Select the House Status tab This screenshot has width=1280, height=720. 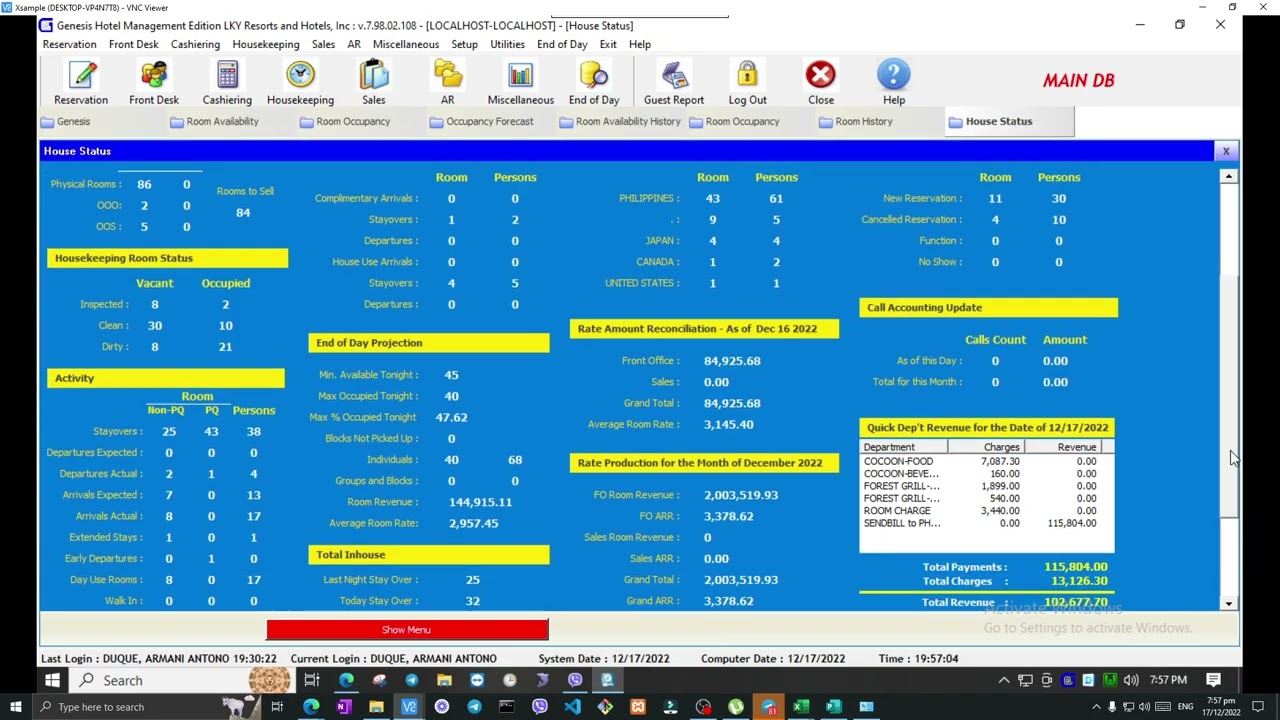click(x=1009, y=122)
